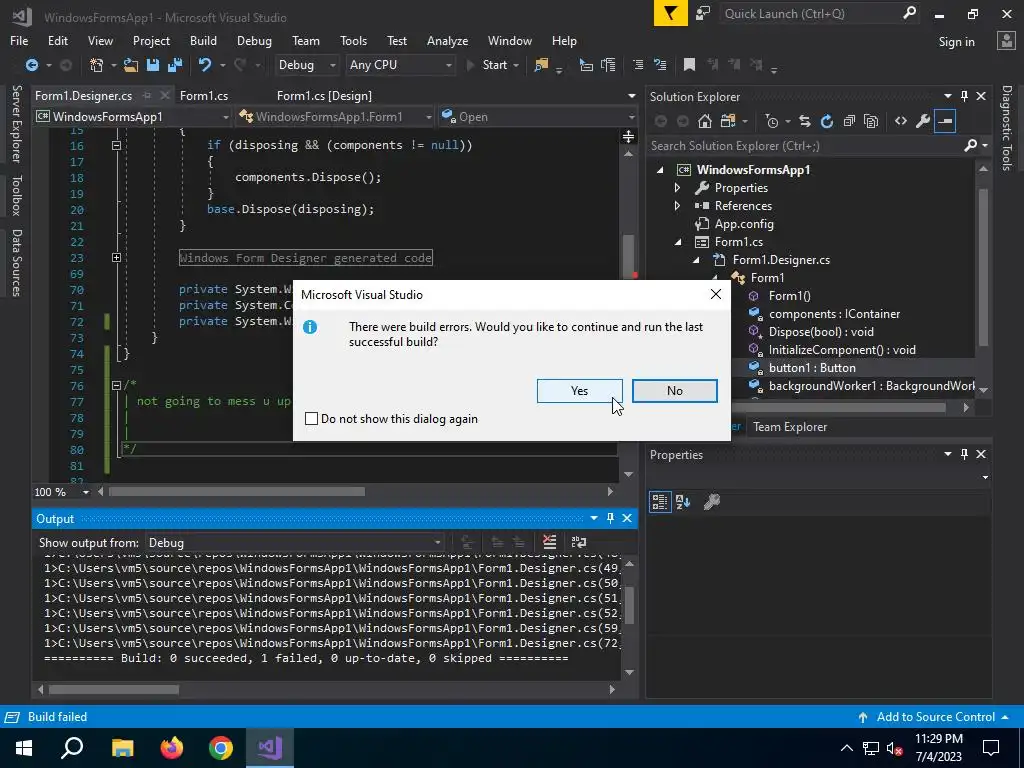Viewport: 1024px width, 768px height.
Task: Click the Output panel horizontal scrollbar thumb
Action: (x=114, y=689)
